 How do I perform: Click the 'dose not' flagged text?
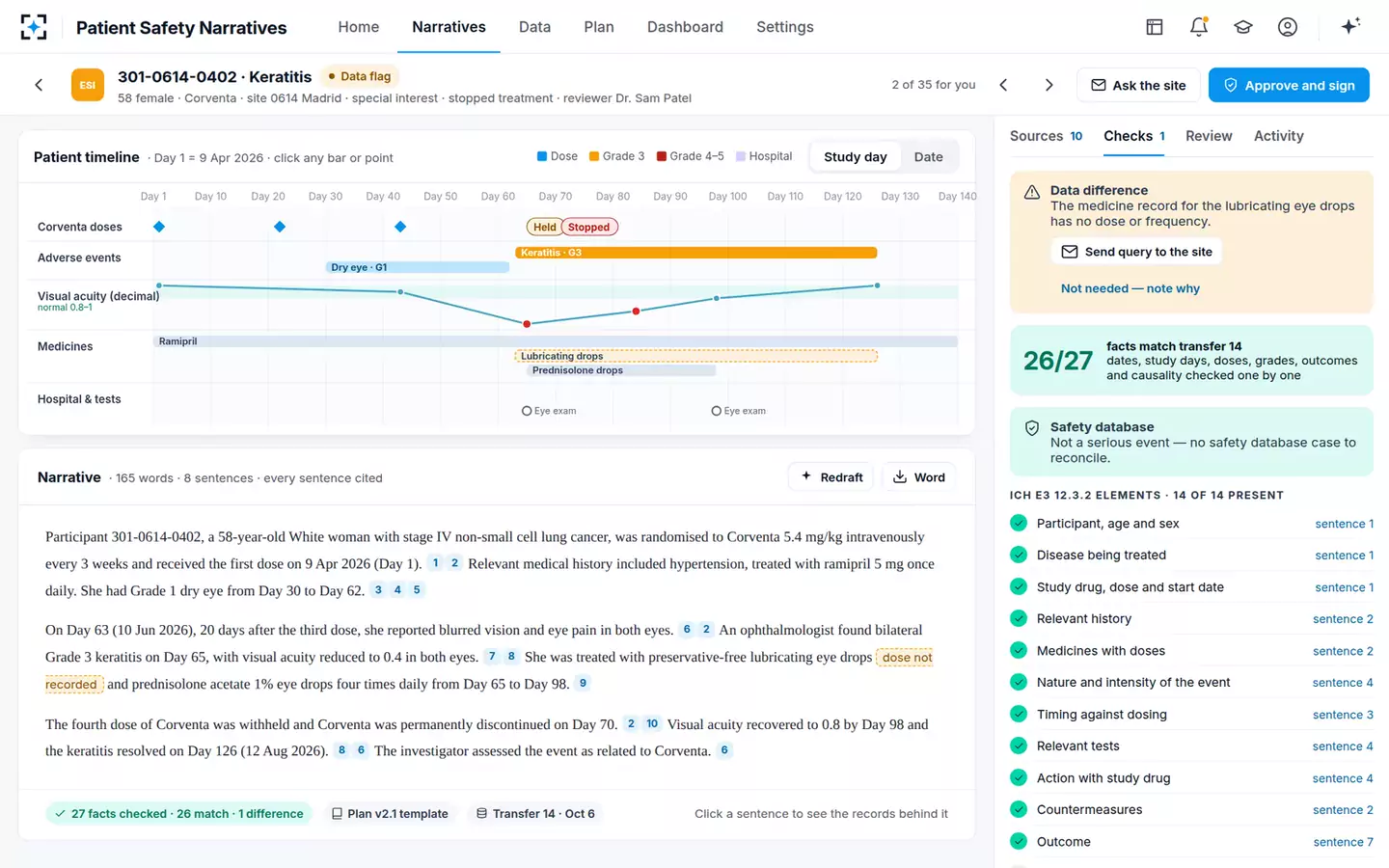coord(905,658)
